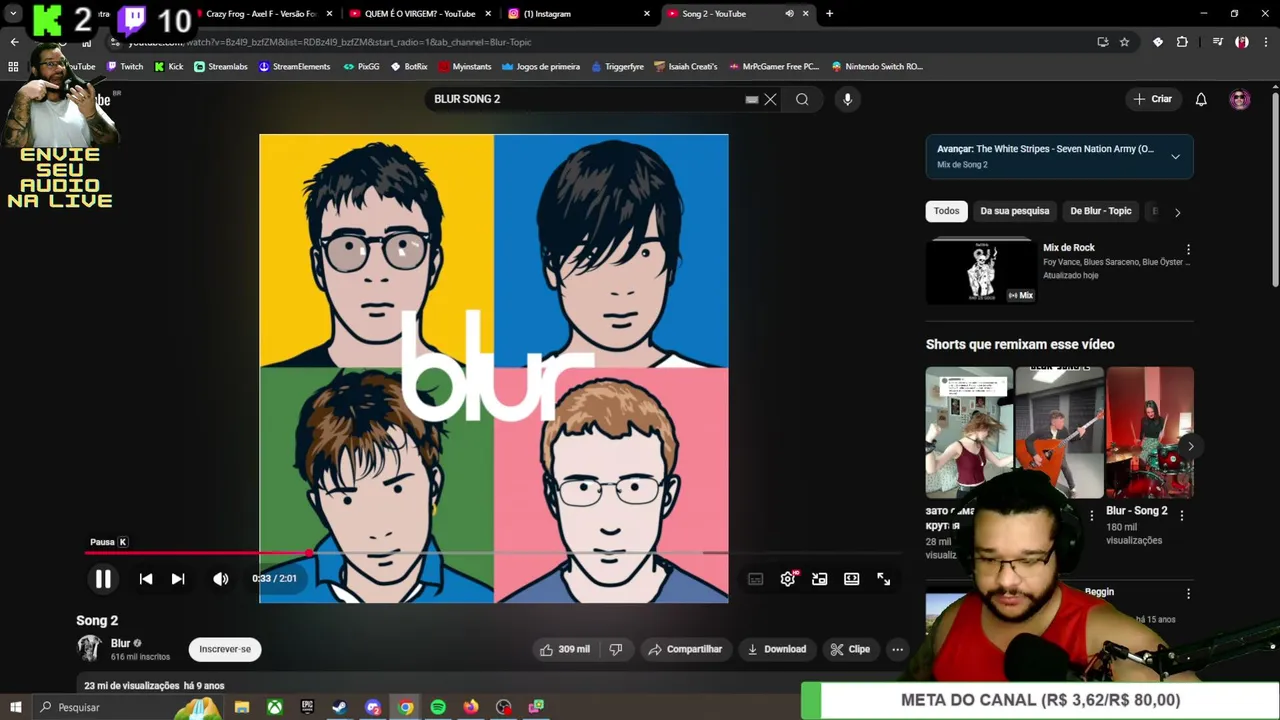Viewport: 1280px width, 720px height.
Task: Show more filter chips with the arrow
Action: (1177, 212)
